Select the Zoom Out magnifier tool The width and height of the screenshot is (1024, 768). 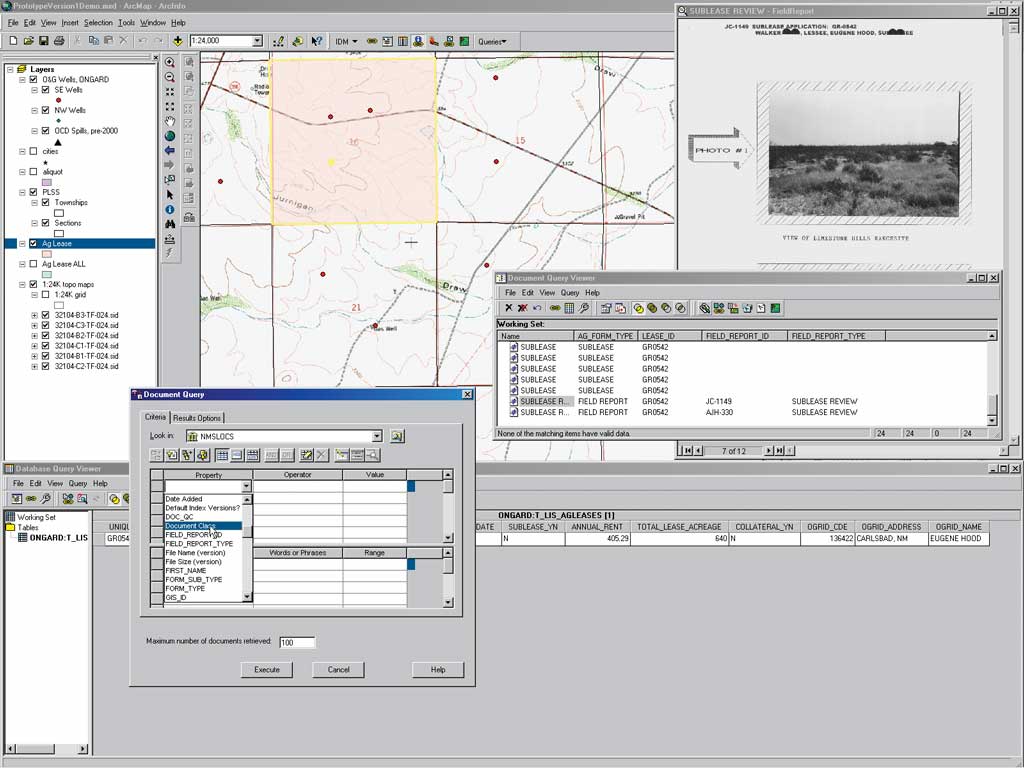(x=170, y=77)
